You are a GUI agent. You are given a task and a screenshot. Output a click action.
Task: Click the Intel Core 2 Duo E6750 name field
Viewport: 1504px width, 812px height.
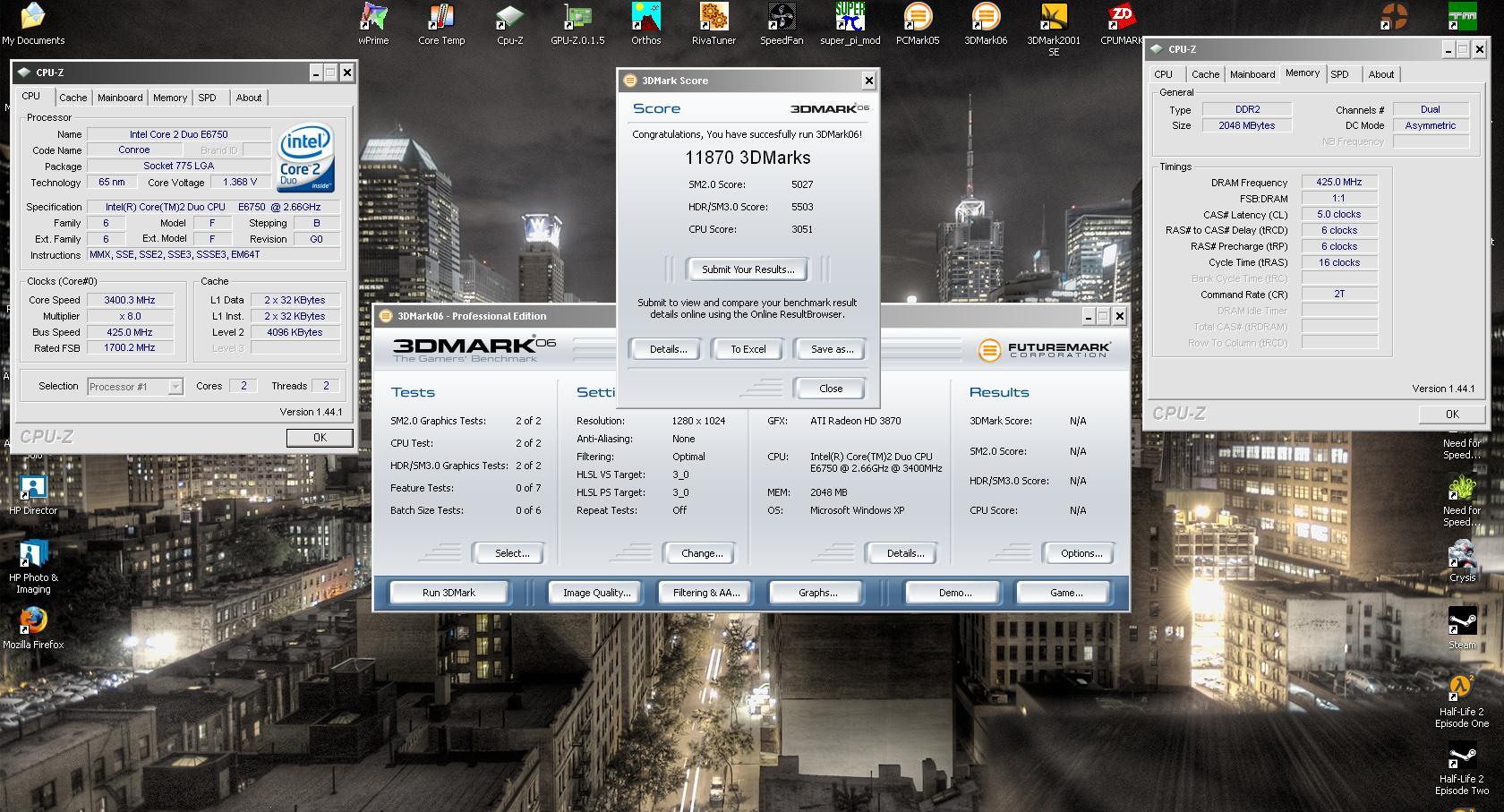179,134
